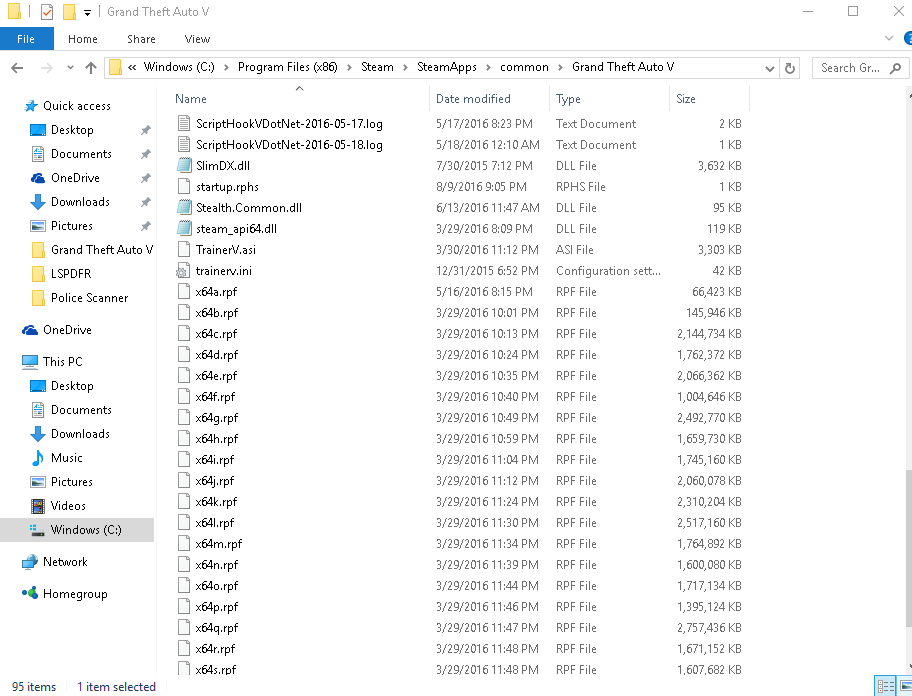Select the x64g.rpf file
The width and height of the screenshot is (912, 696).
(216, 418)
